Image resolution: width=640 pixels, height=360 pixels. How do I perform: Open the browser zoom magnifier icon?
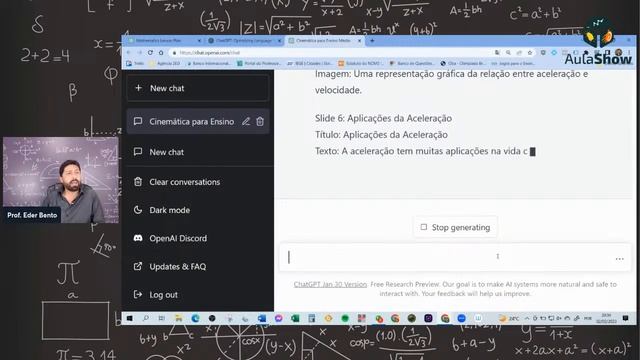point(508,53)
